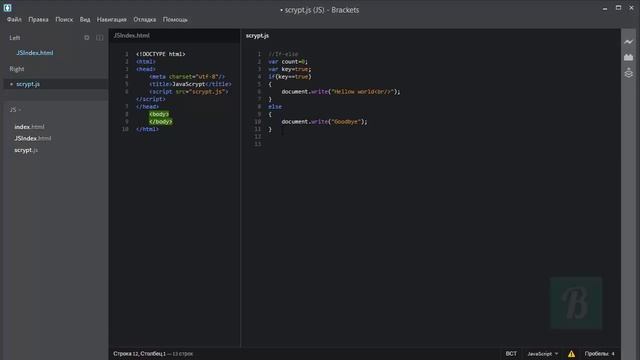Close the Brackets window
Image resolution: width=640 pixels, height=360 pixels.
(631, 8)
